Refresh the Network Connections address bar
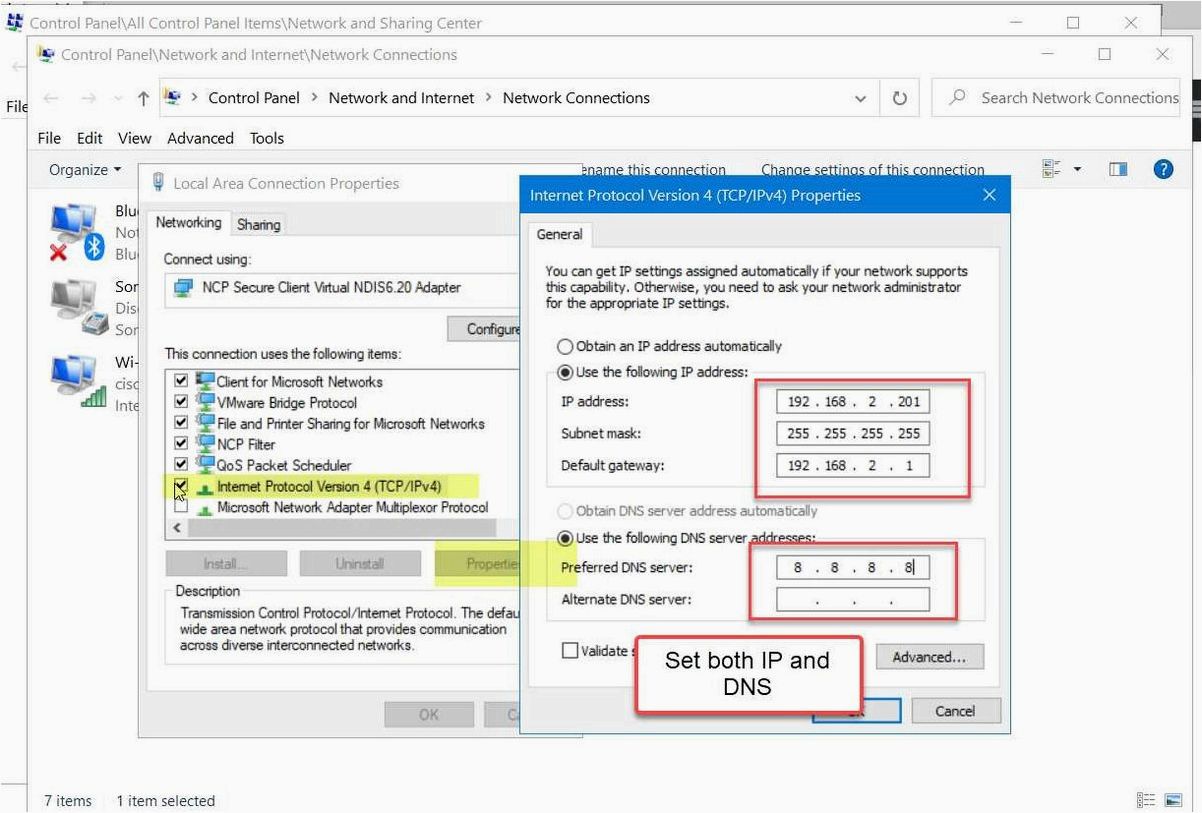 click(x=900, y=98)
